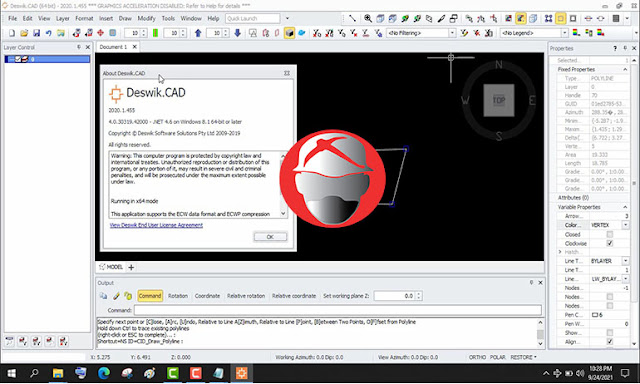Screen dimensions: 640x384
Task: Click the pencil icon in Output panel
Action: click(116, 296)
